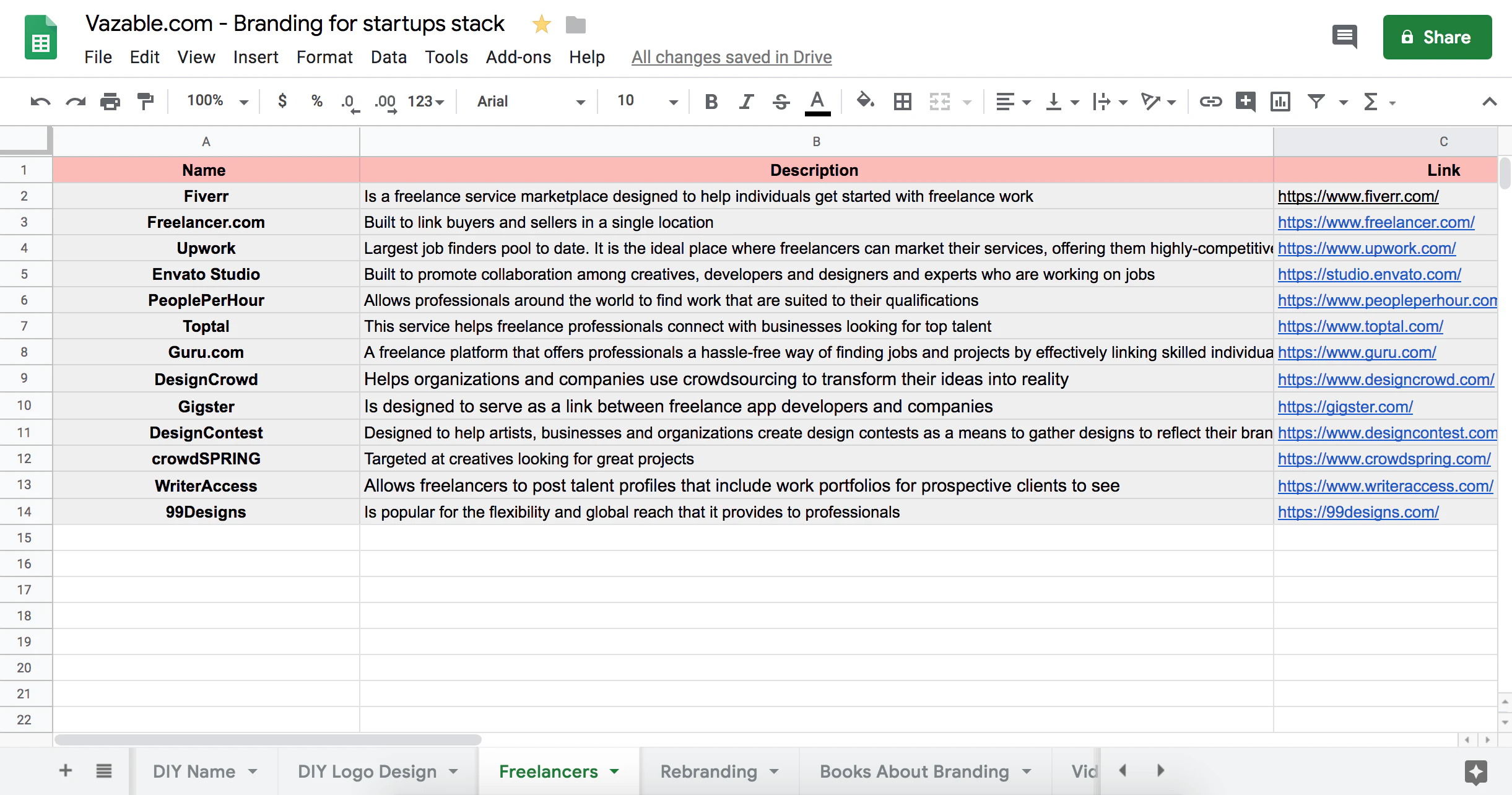The height and width of the screenshot is (795, 1512).
Task: Open the Freelancers sheet tab menu
Action: [x=614, y=771]
